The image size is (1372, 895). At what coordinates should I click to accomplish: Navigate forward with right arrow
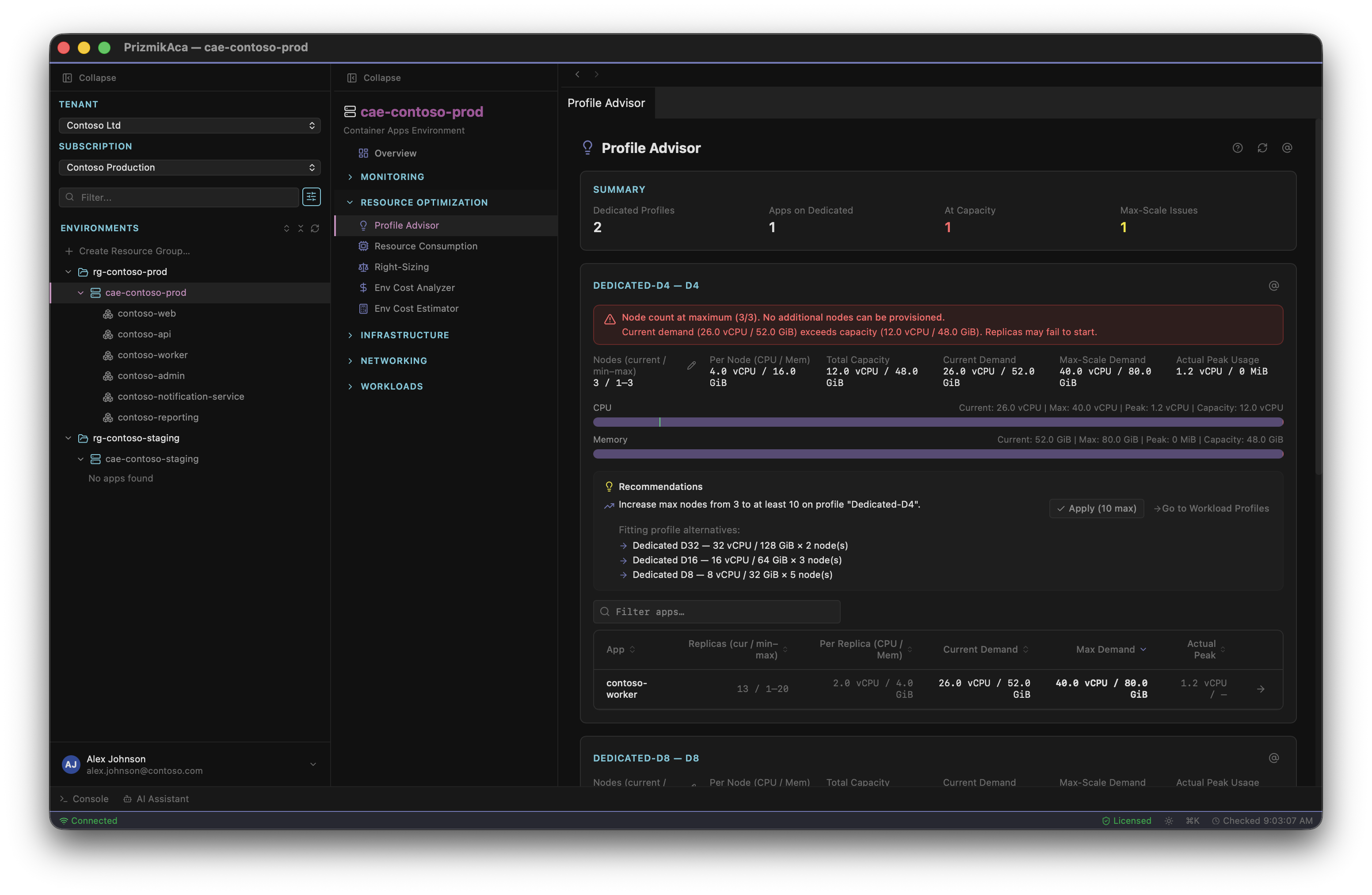[x=597, y=74]
